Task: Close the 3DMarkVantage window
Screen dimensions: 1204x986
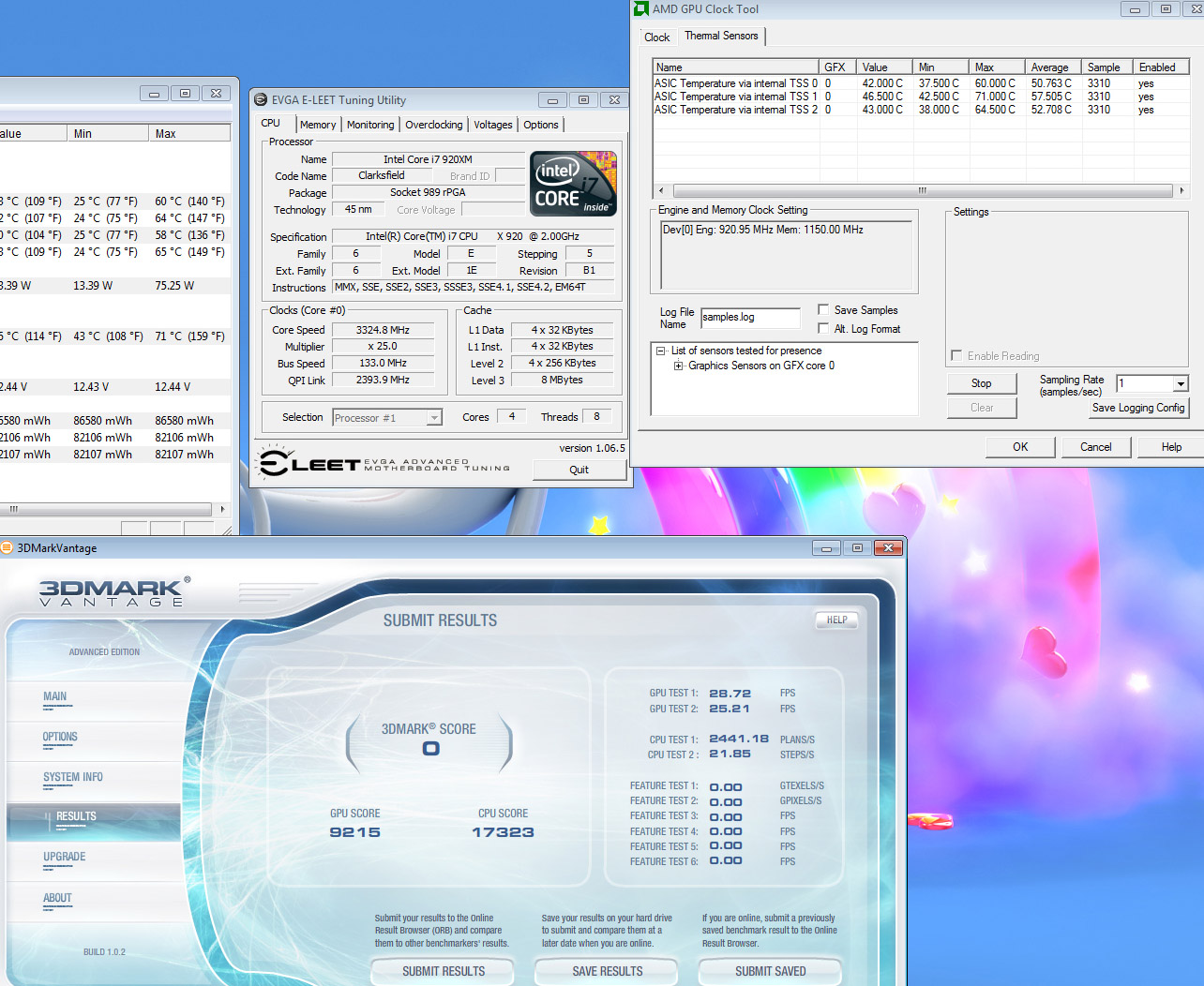Action: (x=887, y=548)
